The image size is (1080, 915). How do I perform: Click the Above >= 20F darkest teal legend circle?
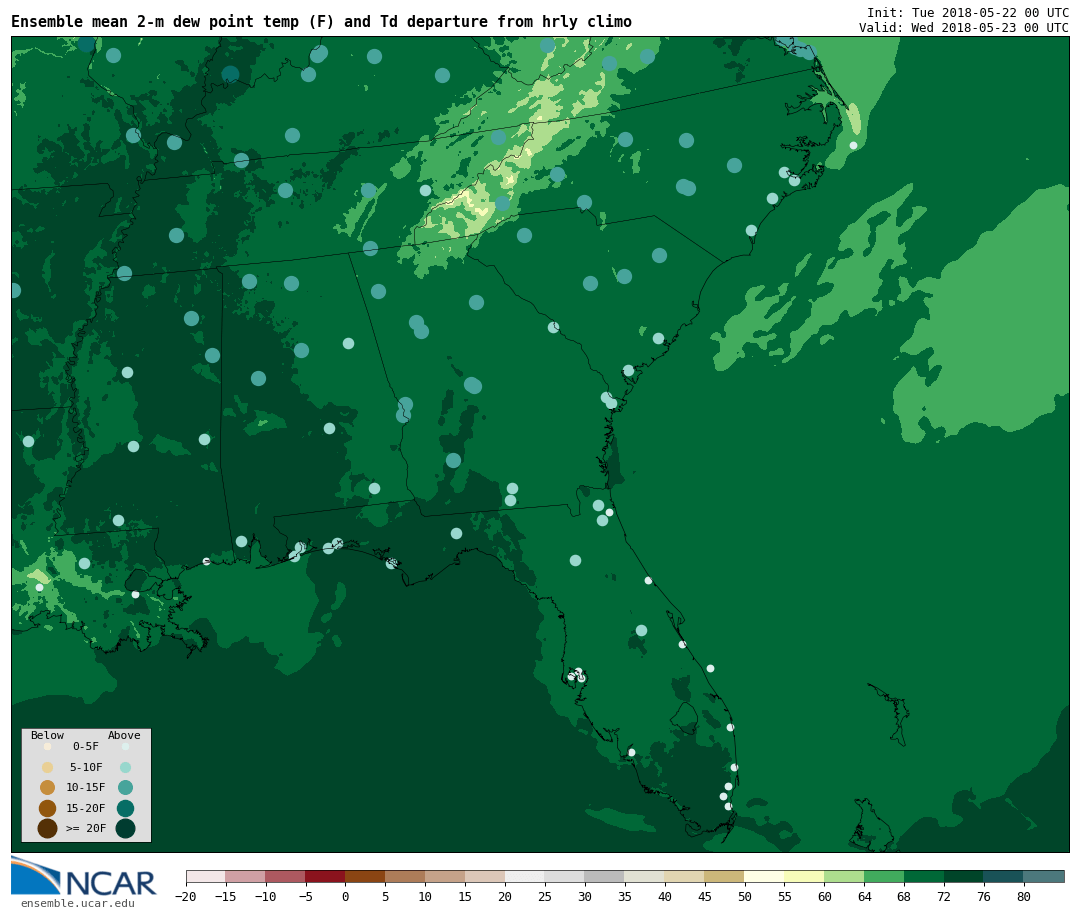[125, 828]
